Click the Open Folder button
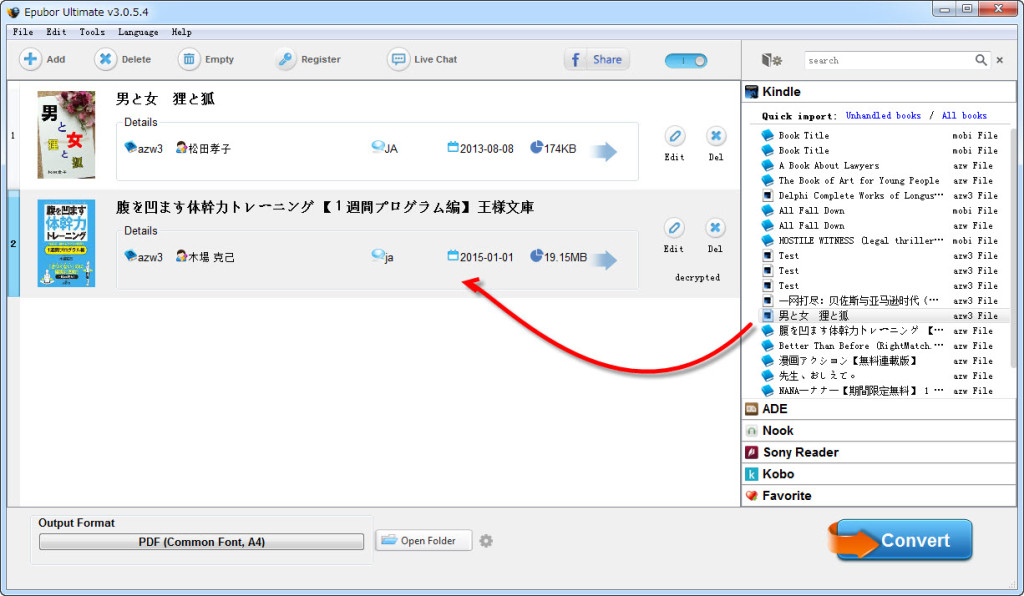 point(424,541)
